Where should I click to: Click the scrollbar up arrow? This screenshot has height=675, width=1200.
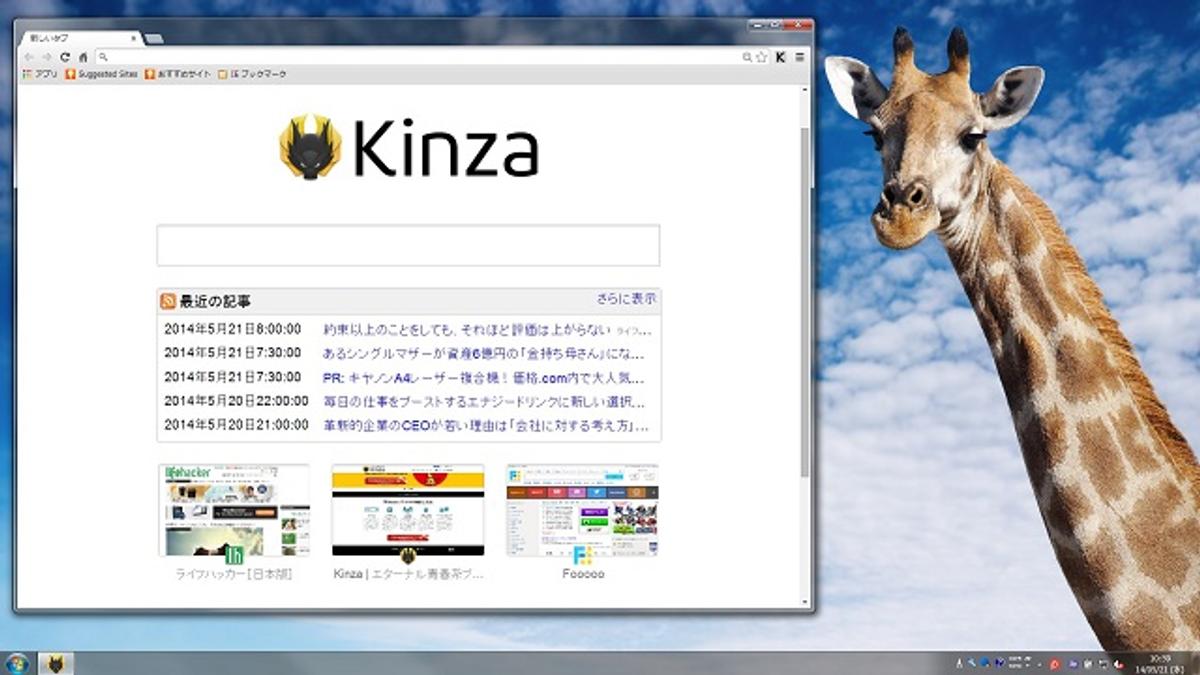pyautogui.click(x=806, y=91)
